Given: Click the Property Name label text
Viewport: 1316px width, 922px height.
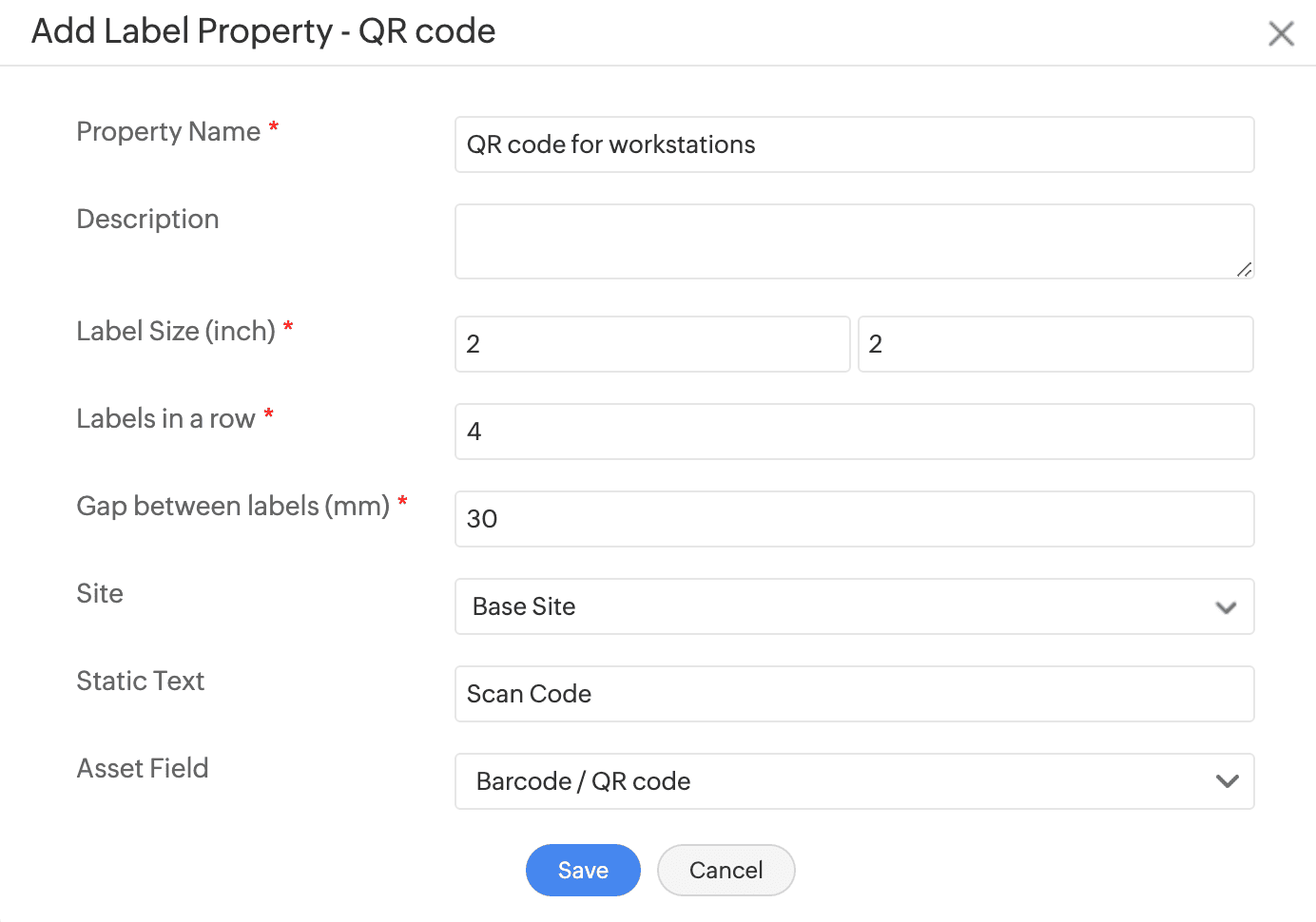Looking at the screenshot, I should pos(168,131).
